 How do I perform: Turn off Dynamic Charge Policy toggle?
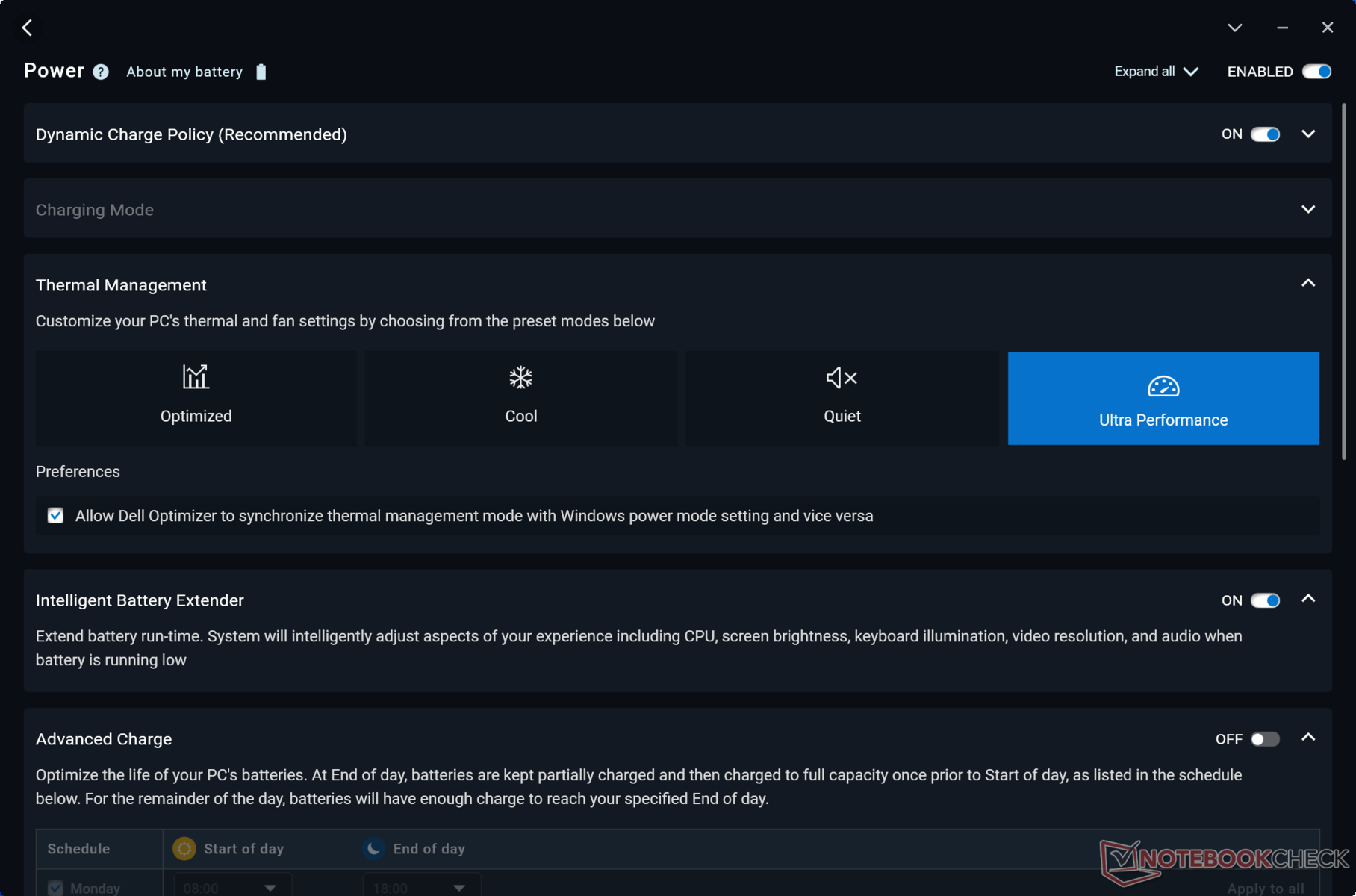click(x=1265, y=134)
